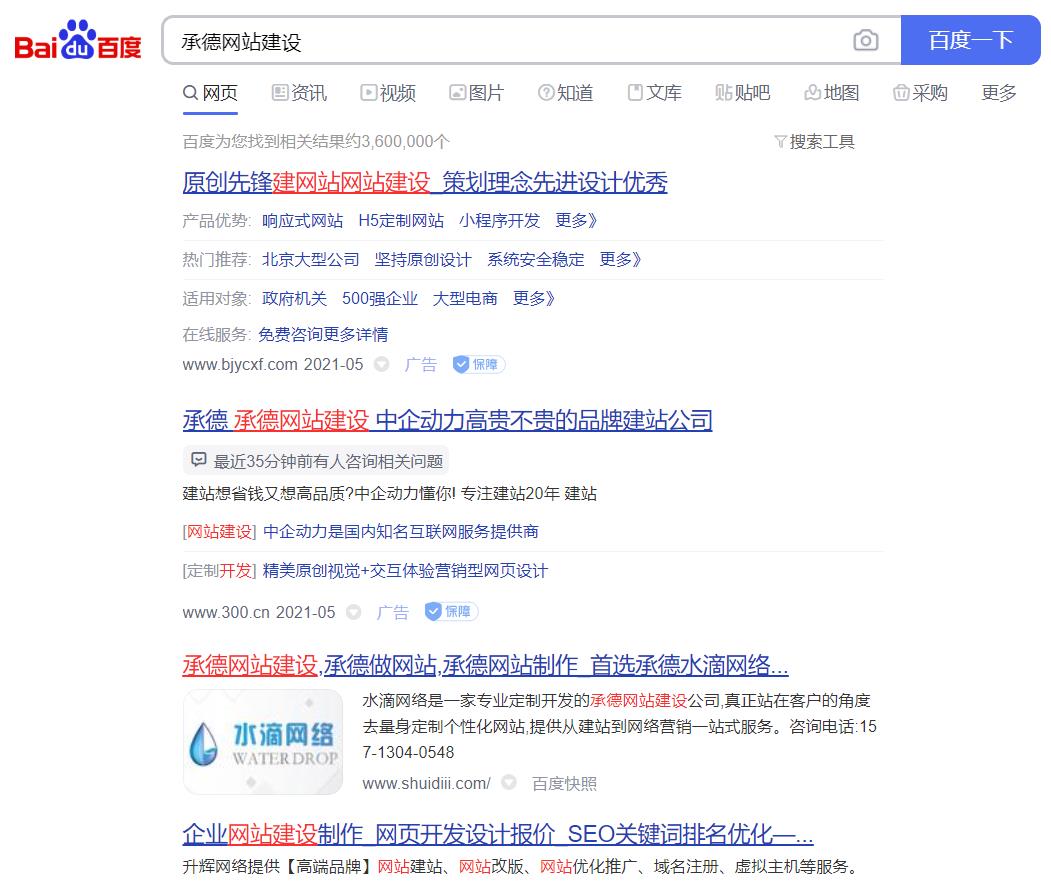
Task: Open result 企业网站建设制作 网页开发设计报价
Action: 498,834
